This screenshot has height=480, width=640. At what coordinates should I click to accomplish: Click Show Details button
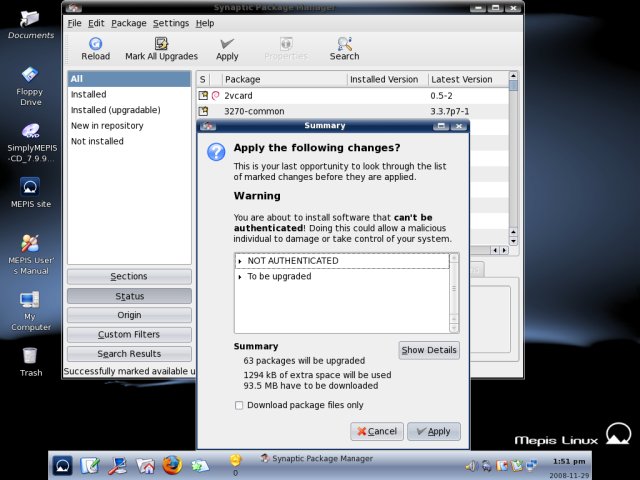coord(428,350)
